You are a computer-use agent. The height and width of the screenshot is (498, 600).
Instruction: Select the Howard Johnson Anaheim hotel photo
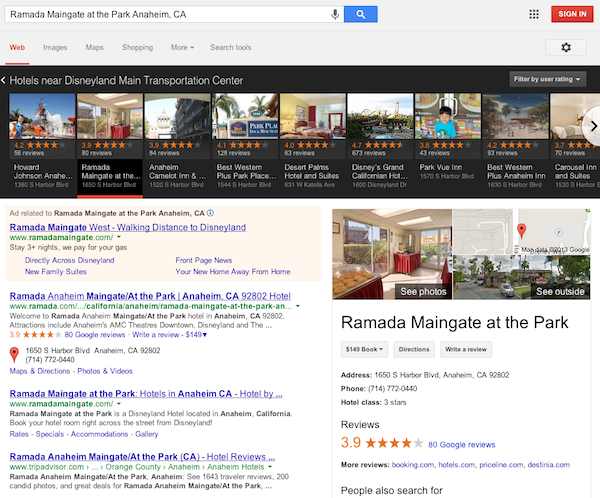tap(42, 116)
